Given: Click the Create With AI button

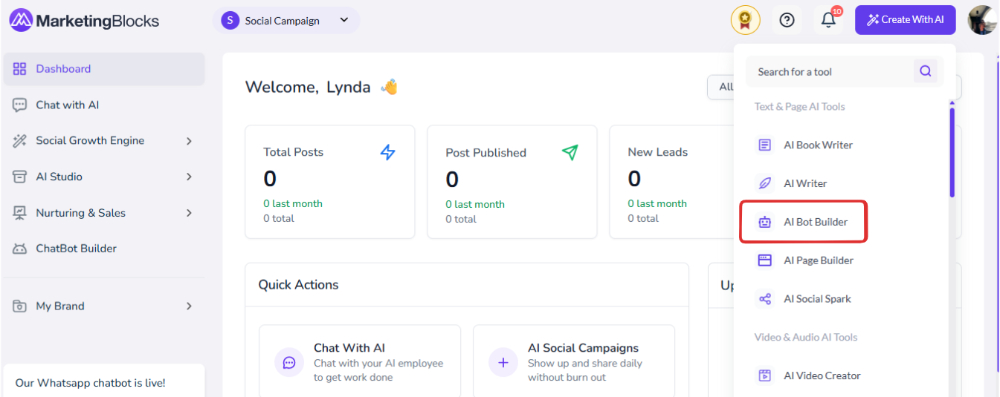Looking at the screenshot, I should pos(906,20).
